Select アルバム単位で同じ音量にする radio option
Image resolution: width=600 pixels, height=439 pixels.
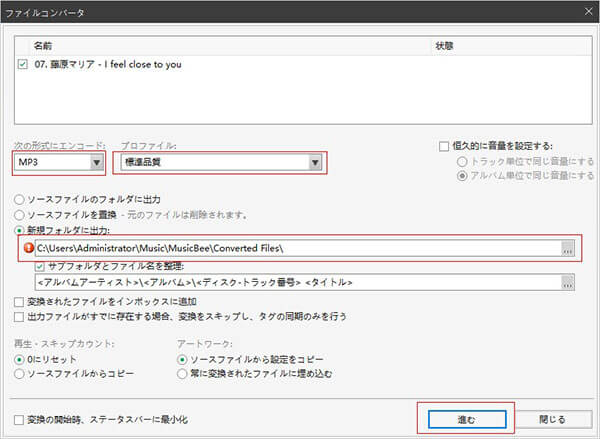pos(462,176)
